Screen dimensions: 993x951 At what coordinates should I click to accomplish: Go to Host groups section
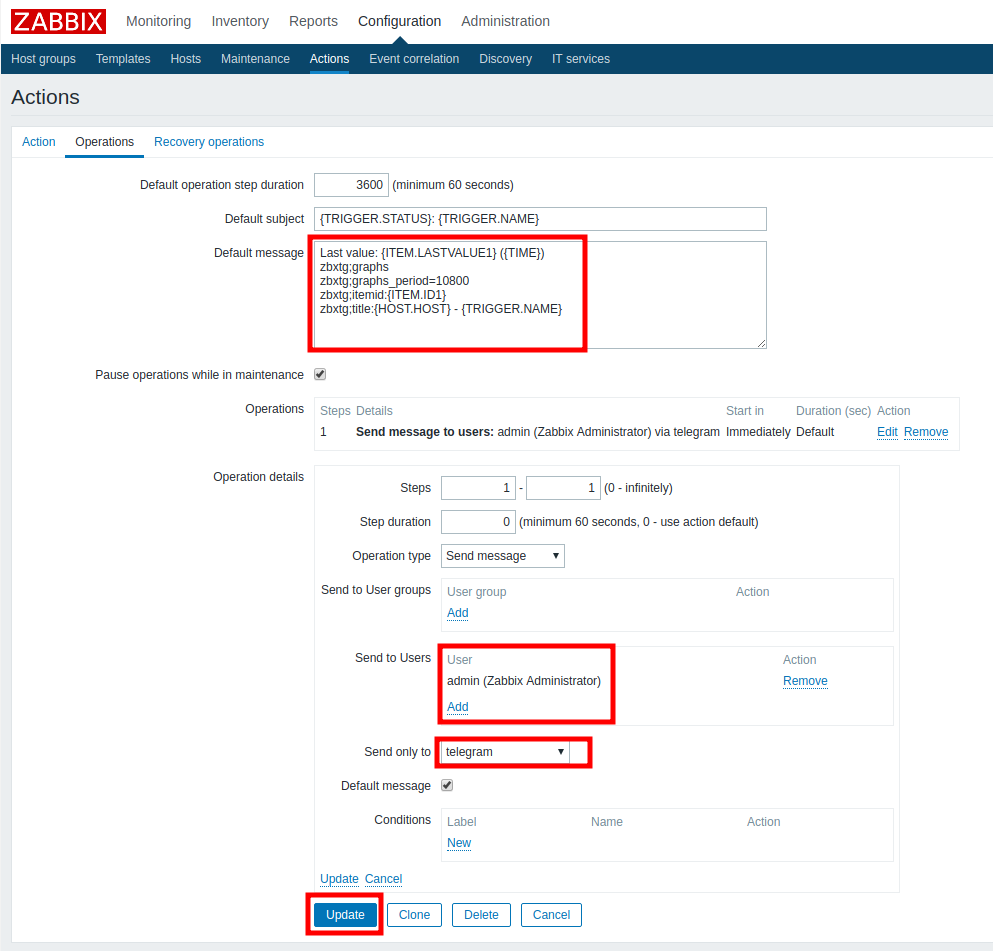point(43,59)
